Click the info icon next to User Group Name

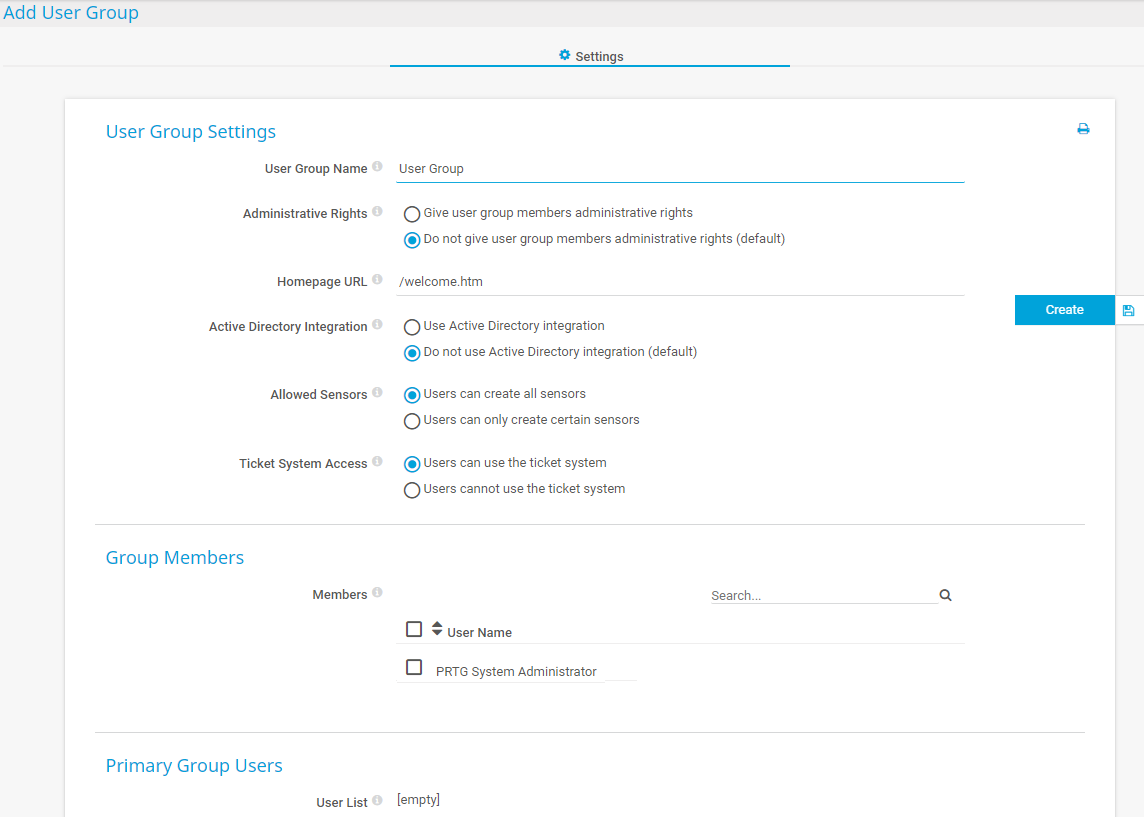point(377,167)
